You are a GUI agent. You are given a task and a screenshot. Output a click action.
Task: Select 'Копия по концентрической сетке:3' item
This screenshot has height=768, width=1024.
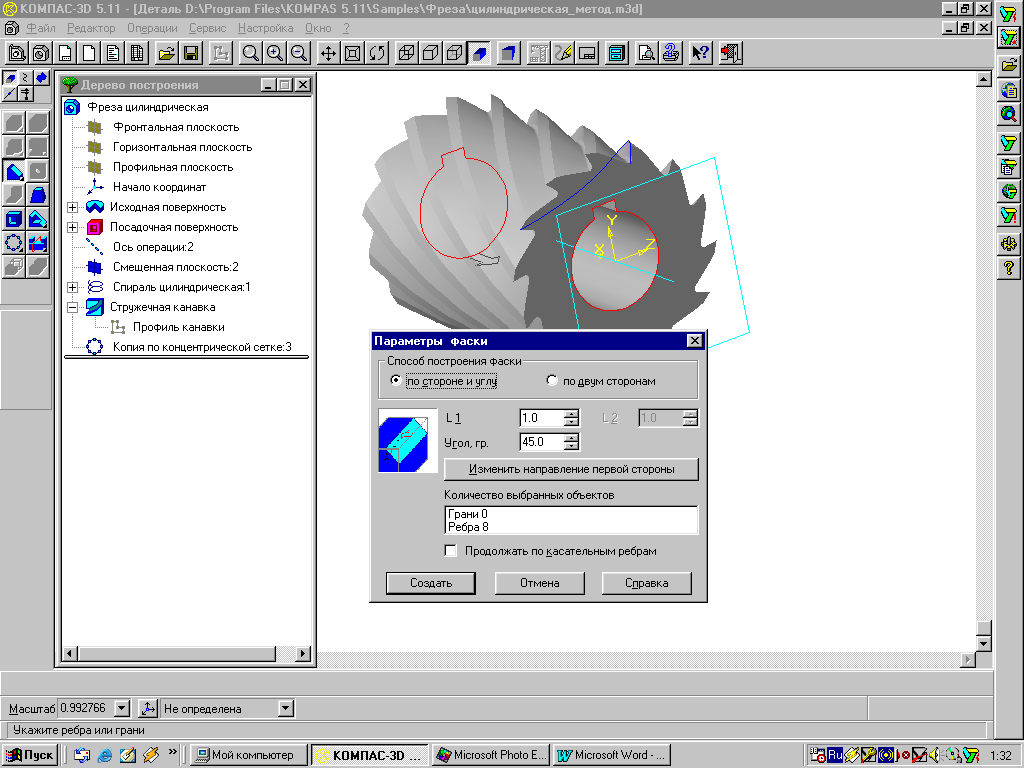tap(202, 347)
